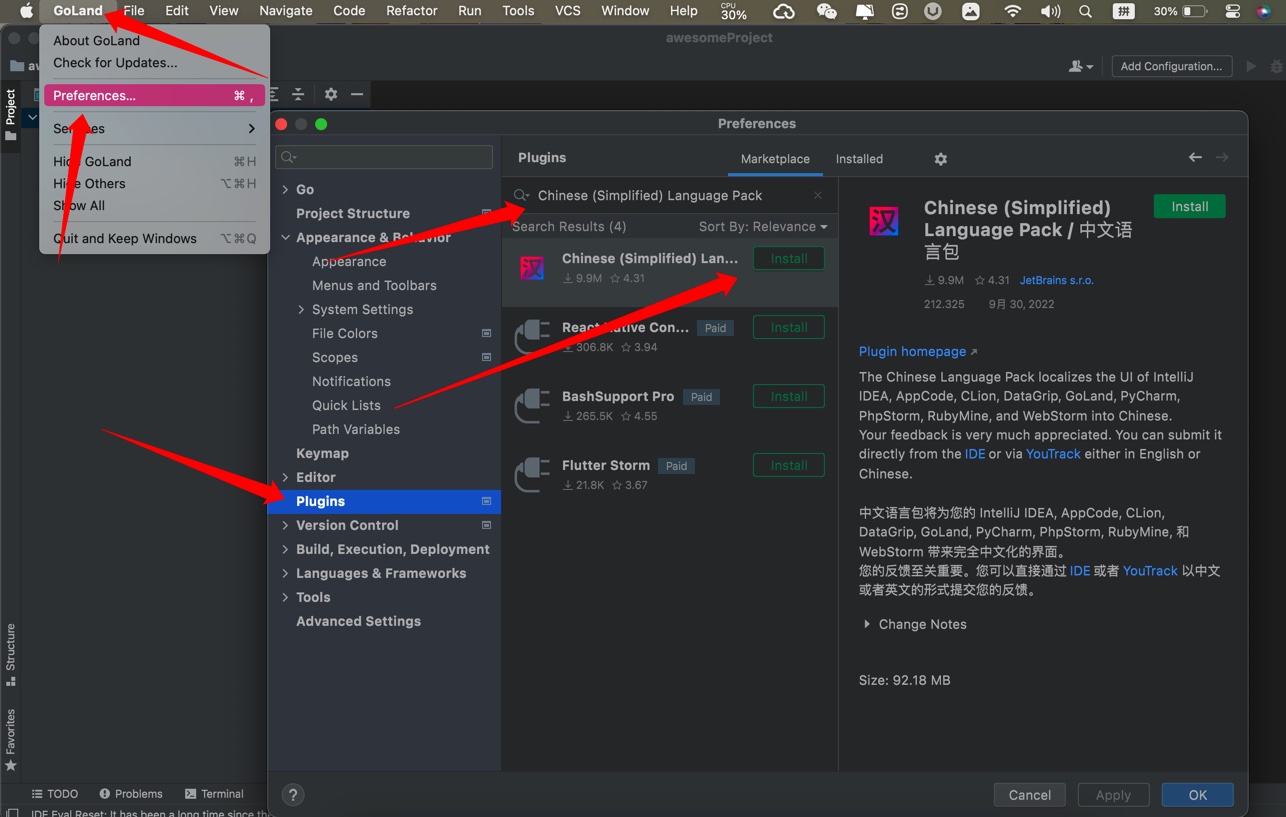
Task: Expand the Tools settings node
Action: point(285,598)
